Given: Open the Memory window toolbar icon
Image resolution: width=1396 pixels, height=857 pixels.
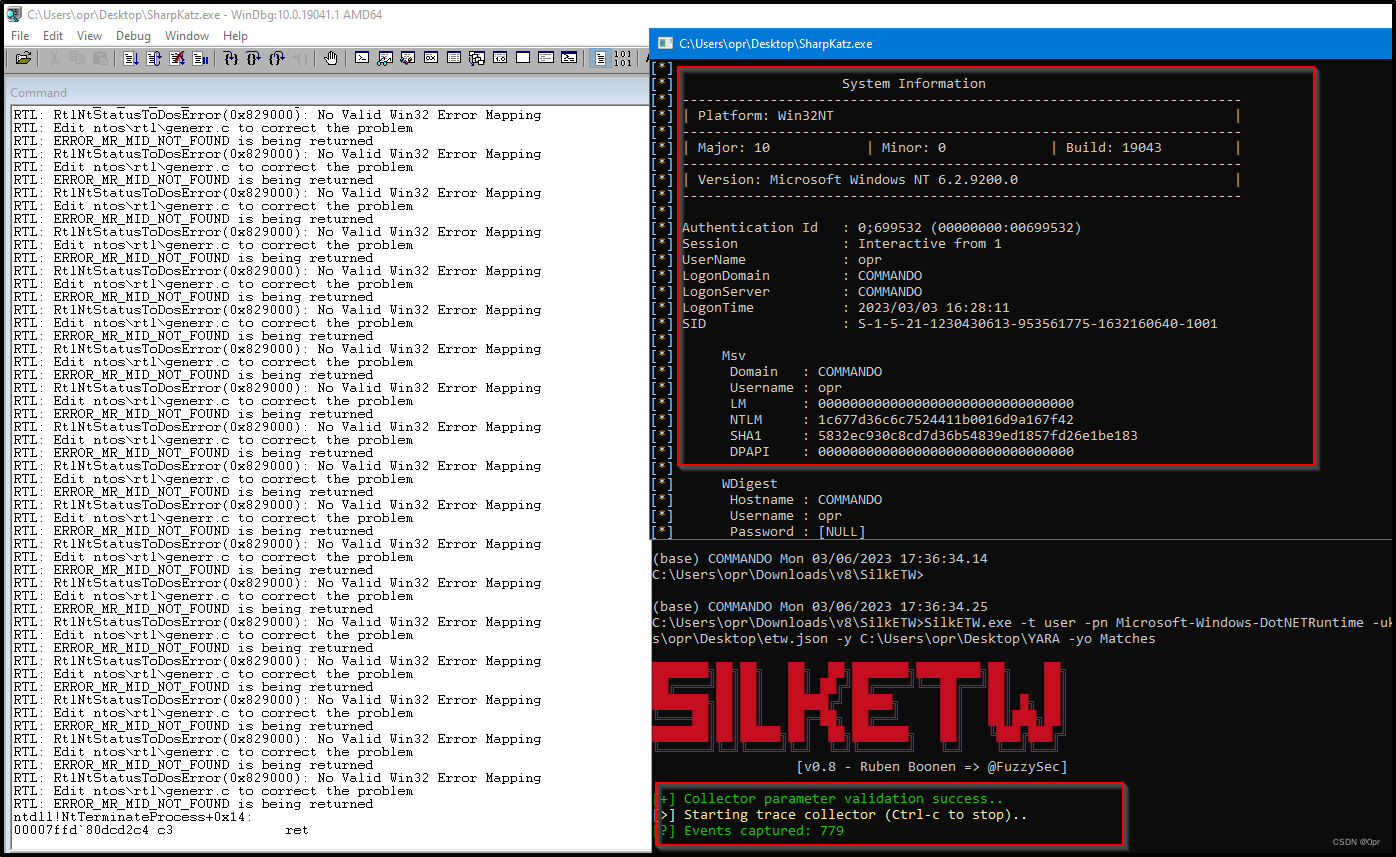Looking at the screenshot, I should coord(454,58).
